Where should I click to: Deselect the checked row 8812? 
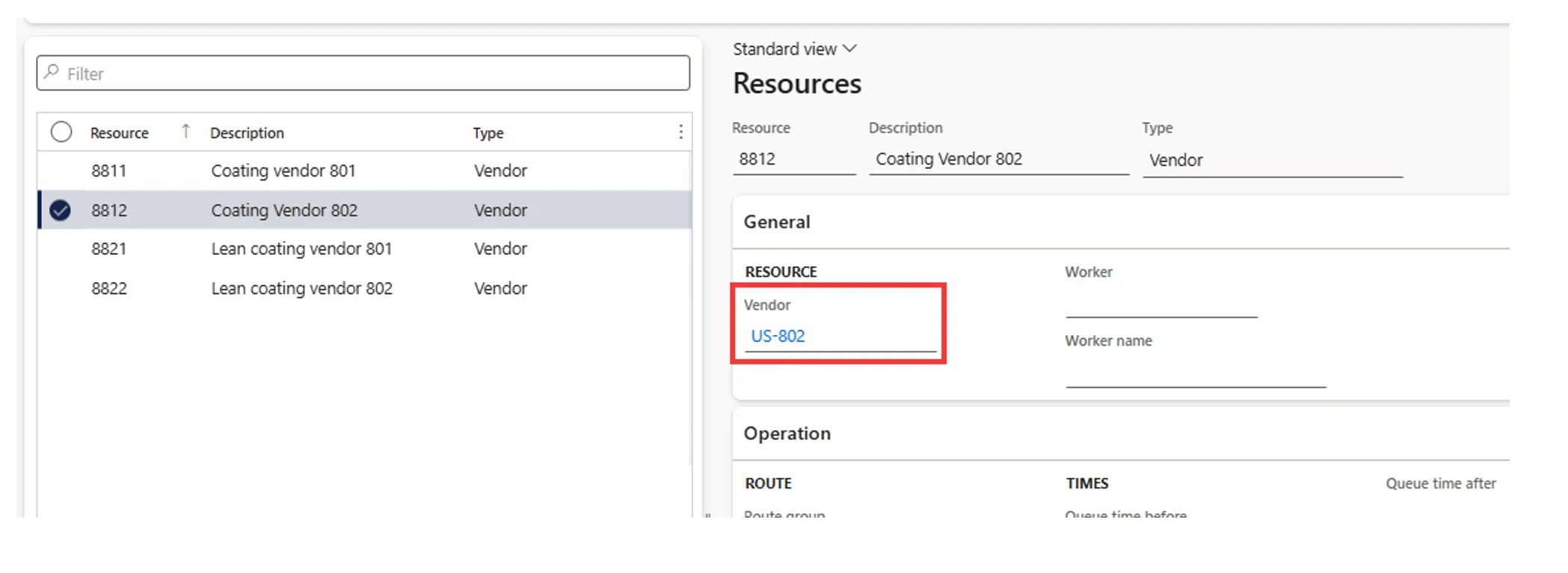61,210
